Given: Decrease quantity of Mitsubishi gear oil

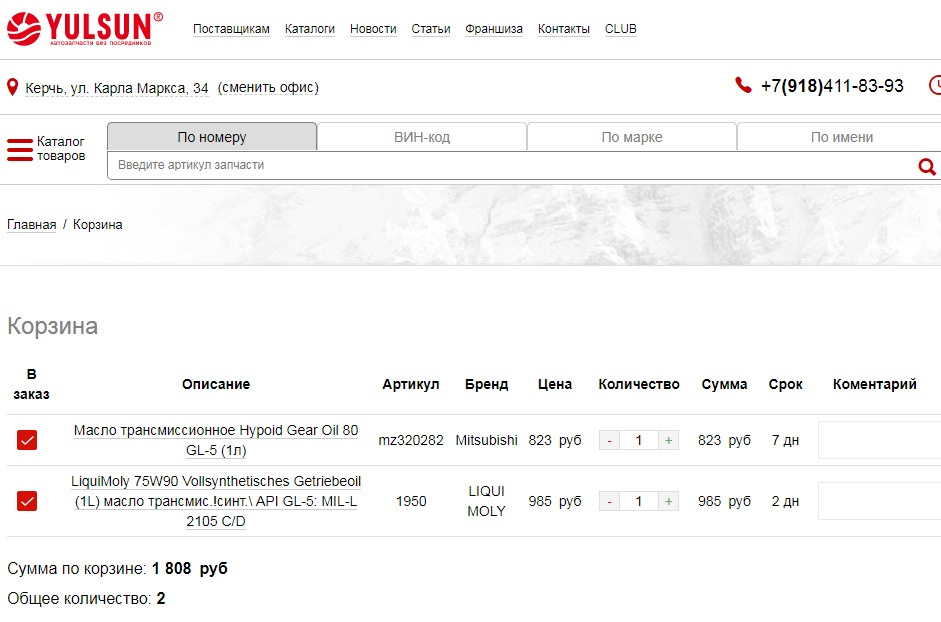Looking at the screenshot, I should pos(609,440).
